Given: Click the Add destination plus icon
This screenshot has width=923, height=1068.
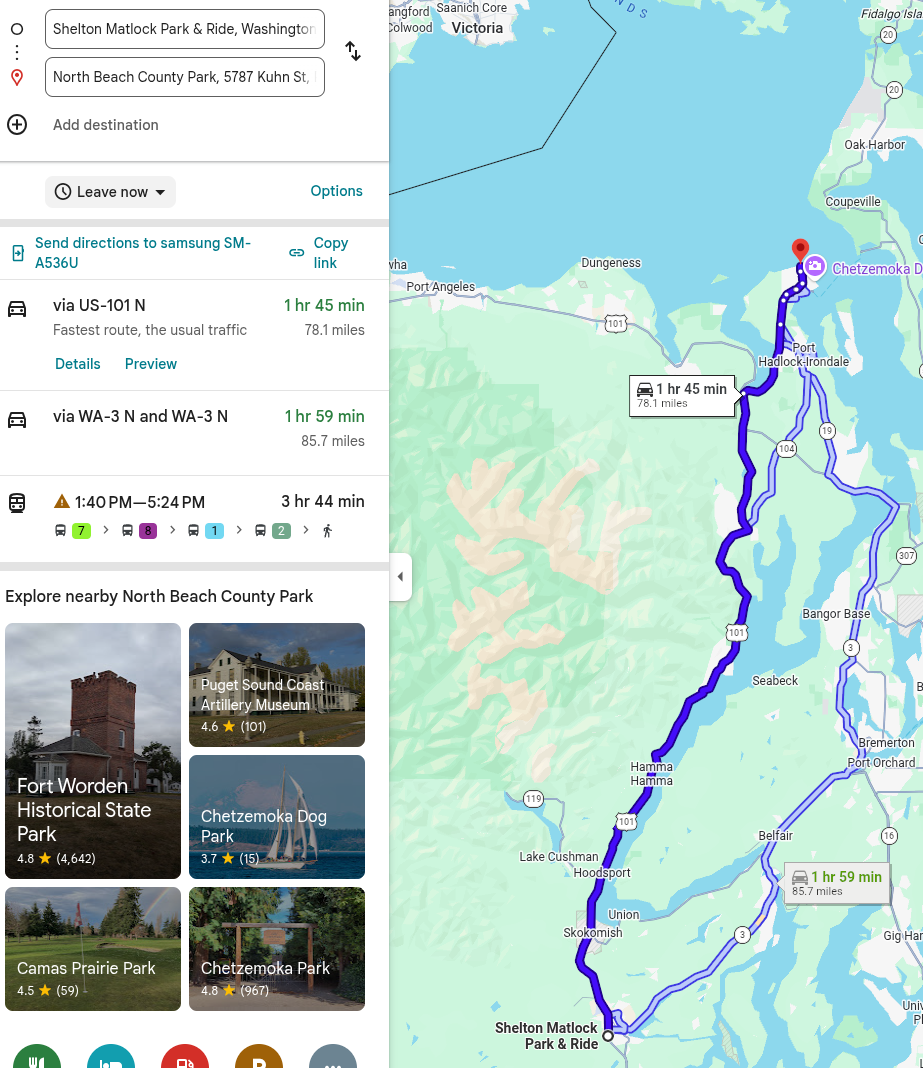Looking at the screenshot, I should (17, 125).
